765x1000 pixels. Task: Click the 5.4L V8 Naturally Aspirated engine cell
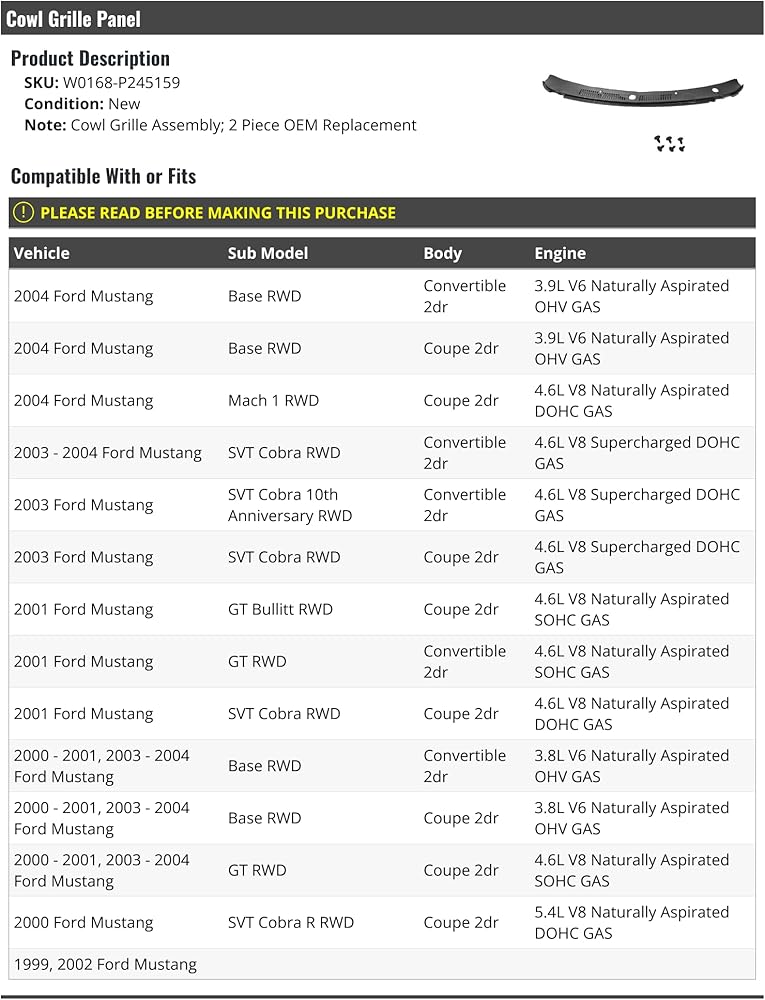tap(632, 922)
